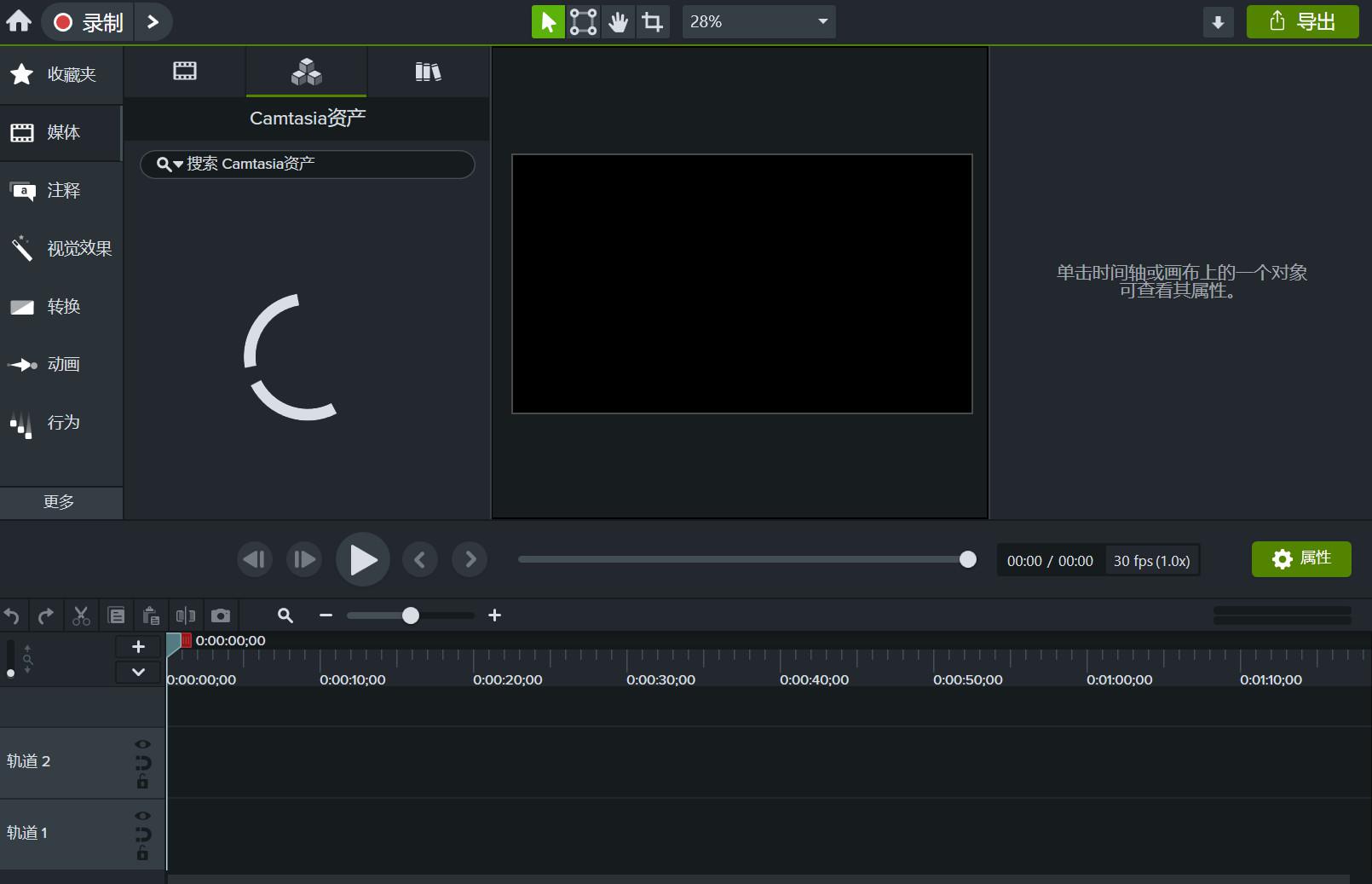Click the timeline zoom slider handle
This screenshot has width=1372, height=884.
(x=411, y=615)
